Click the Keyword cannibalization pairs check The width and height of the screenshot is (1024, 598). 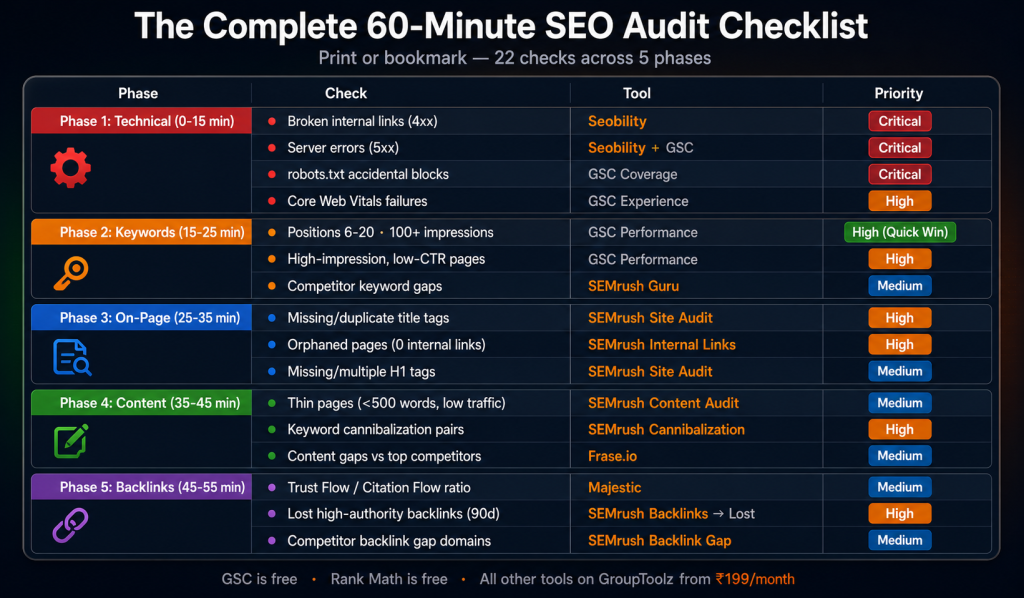pos(376,430)
